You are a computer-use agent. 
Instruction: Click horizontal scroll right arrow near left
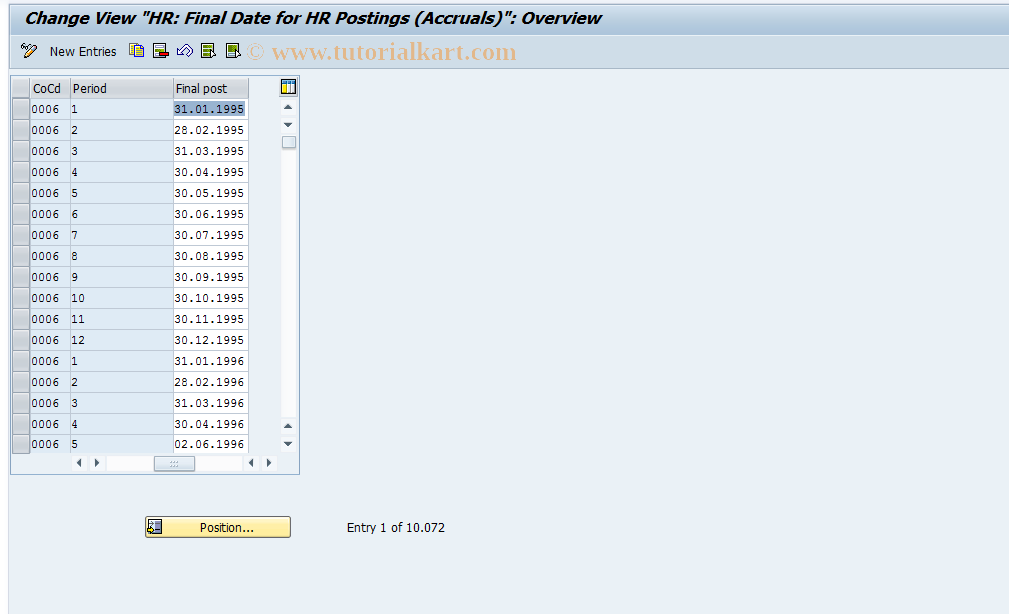pyautogui.click(x=97, y=463)
